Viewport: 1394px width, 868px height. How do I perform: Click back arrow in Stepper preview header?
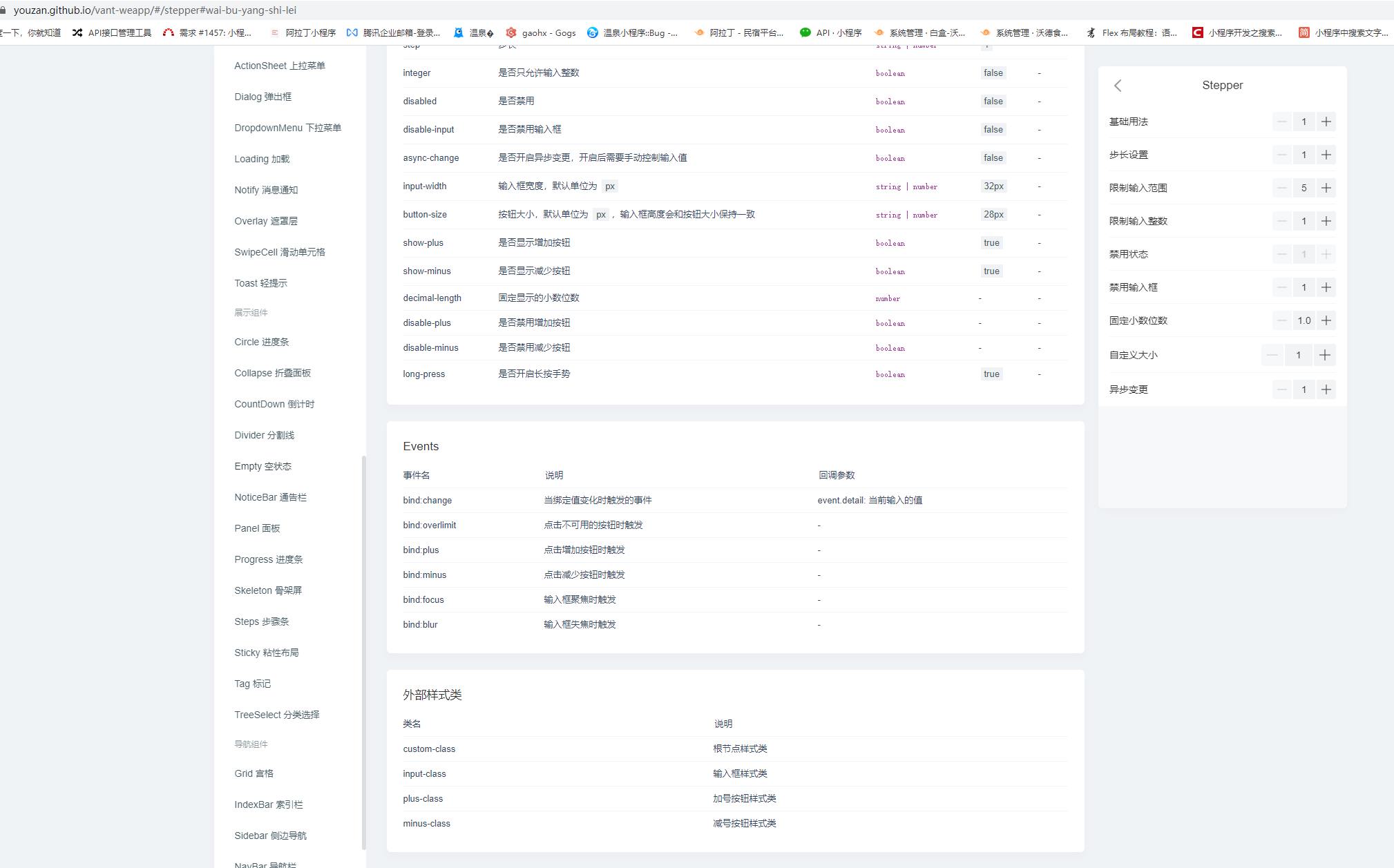coord(1118,86)
